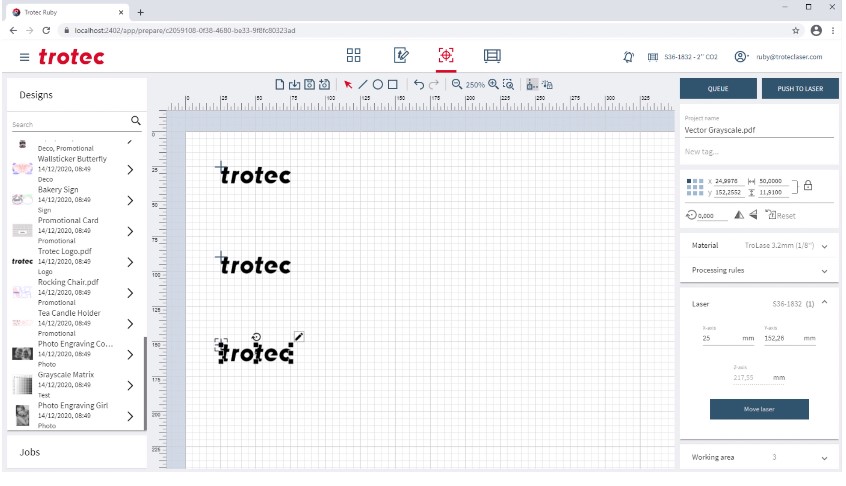Select the line drawing tool
846x486 pixels.
363,85
